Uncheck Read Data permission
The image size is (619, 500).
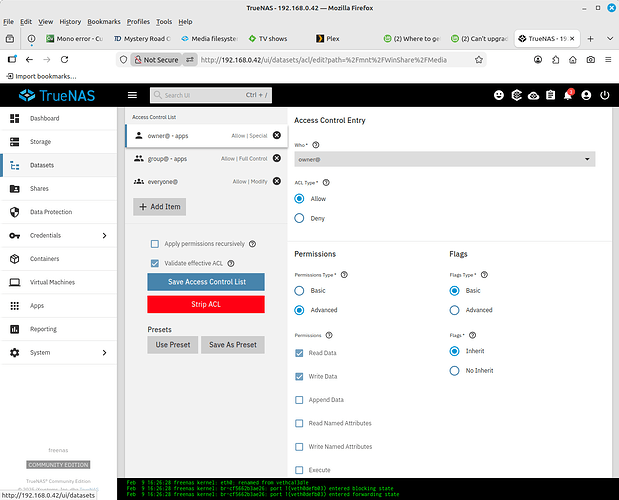point(299,353)
